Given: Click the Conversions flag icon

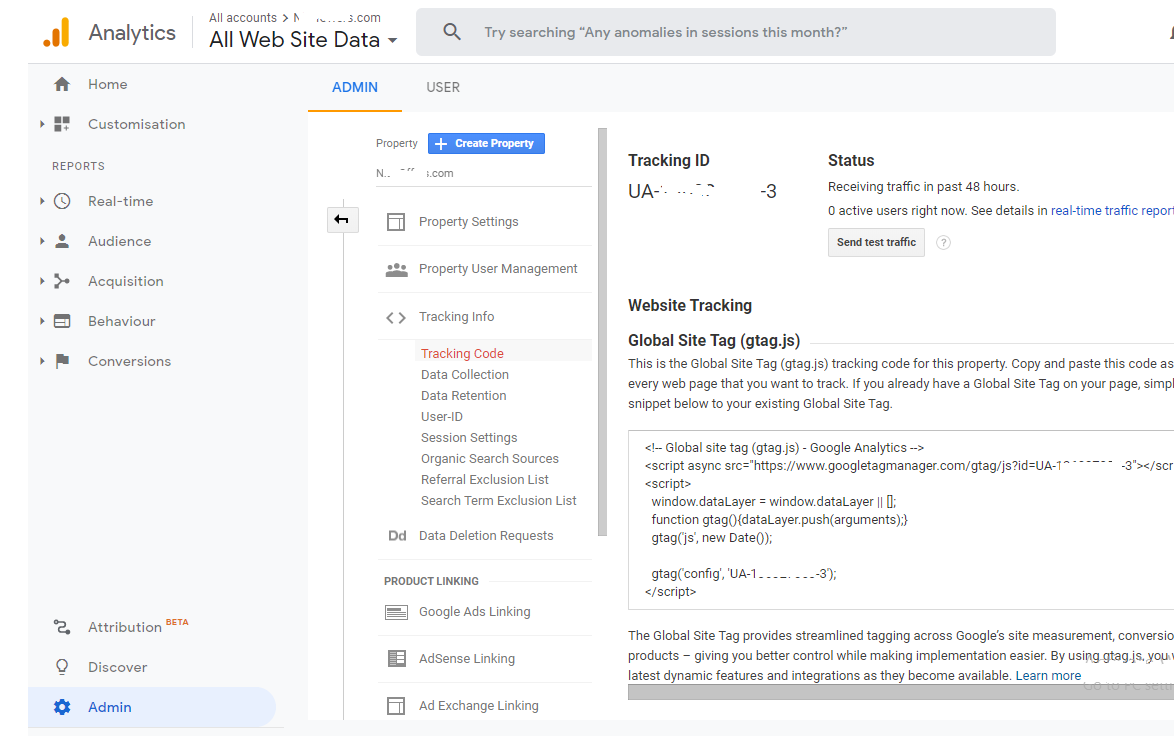Looking at the screenshot, I should coord(62,361).
